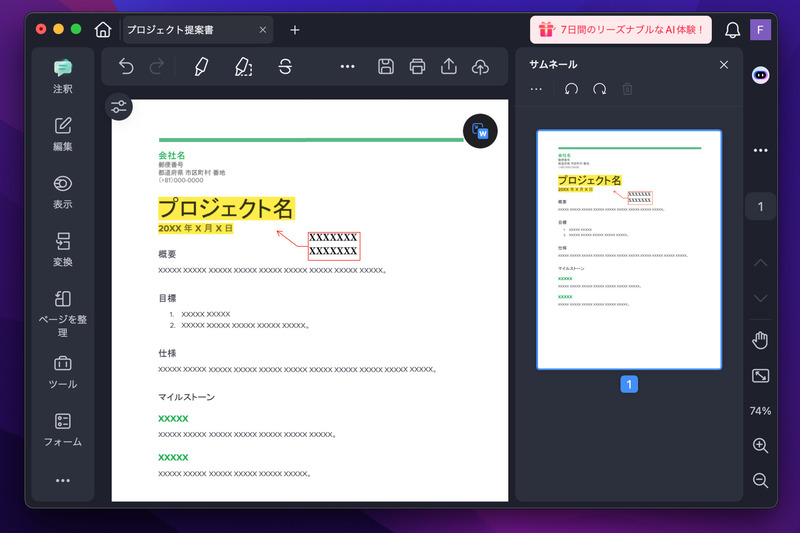800x533 pixels.
Task: Click the 仕様 heading in the document
Action: [167, 353]
